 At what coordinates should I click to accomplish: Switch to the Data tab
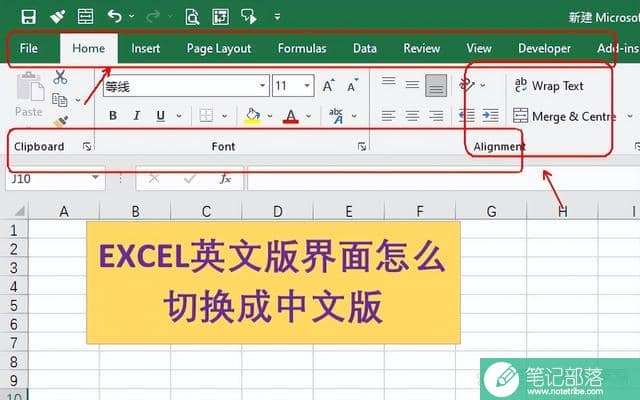click(364, 49)
